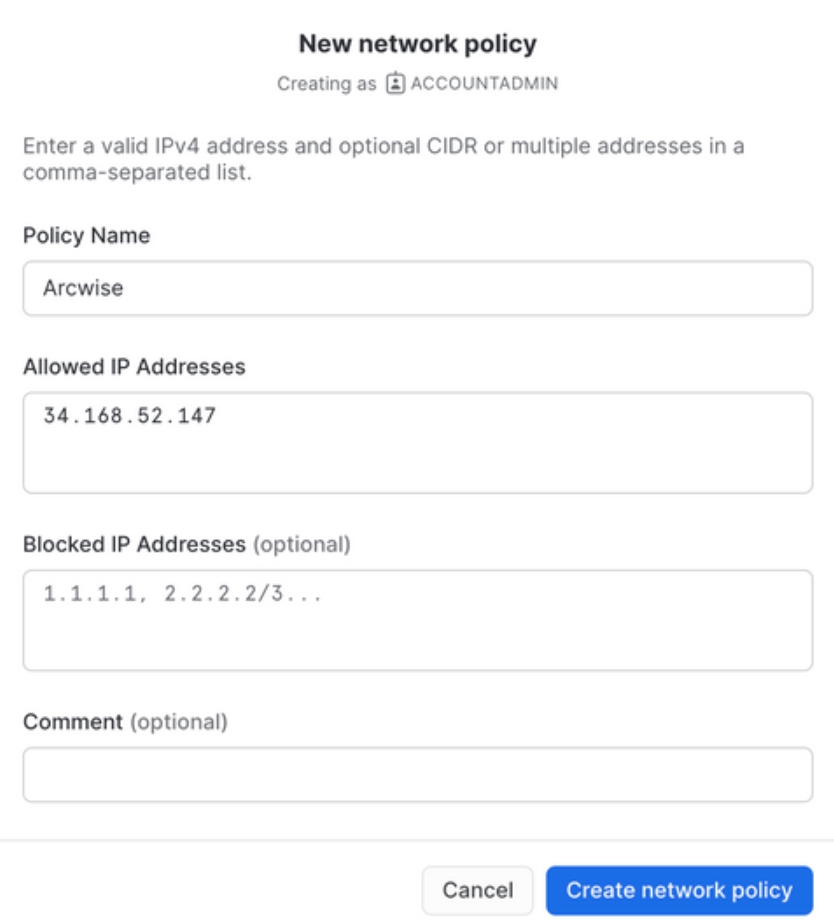Click the Create network policy button
834x924 pixels.
click(679, 890)
